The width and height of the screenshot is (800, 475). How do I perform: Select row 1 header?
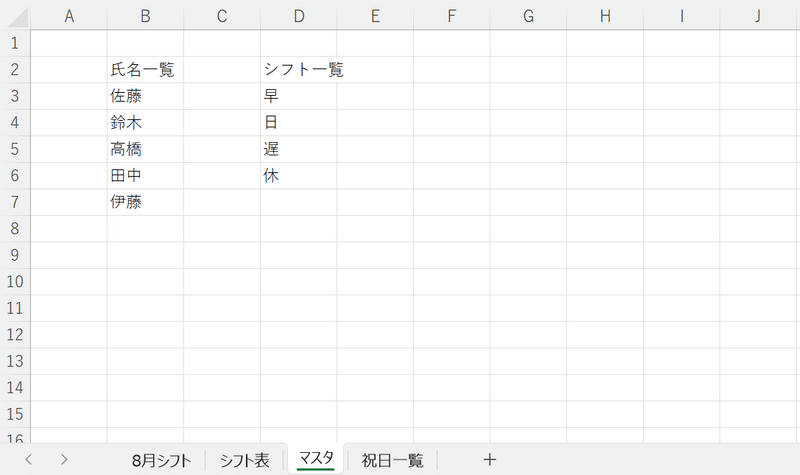(15, 43)
